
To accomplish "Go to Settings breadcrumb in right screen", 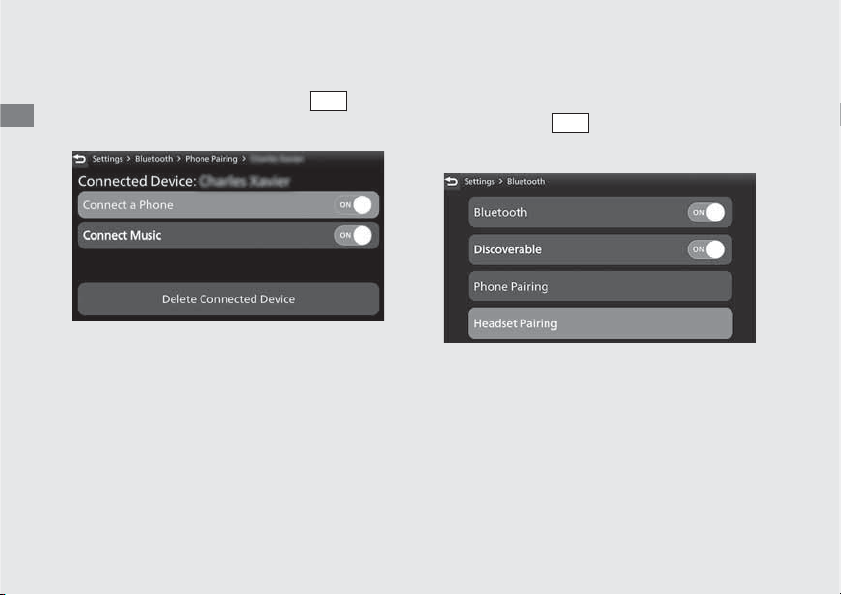I will tap(479, 181).
